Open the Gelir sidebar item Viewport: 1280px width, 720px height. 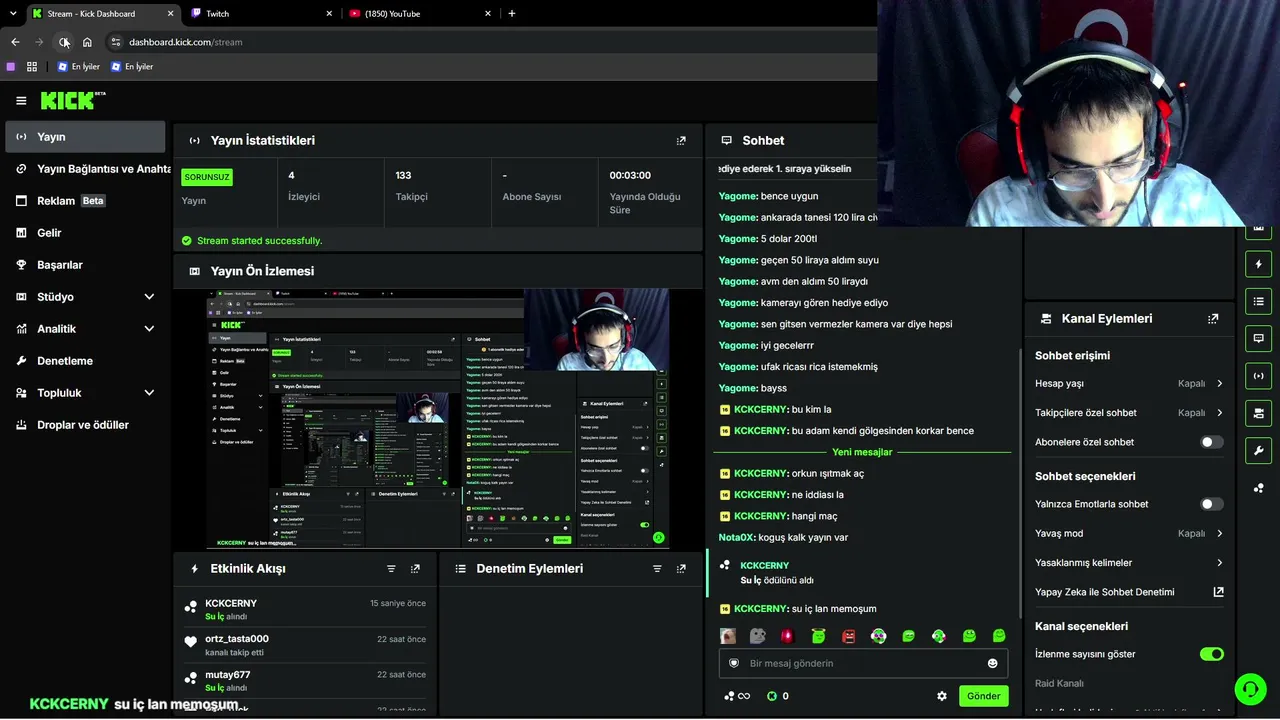tap(85, 233)
